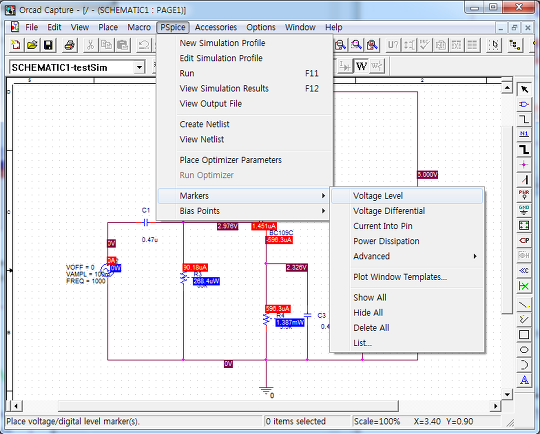Open the Bill of Materials toolbar icon

(x=472, y=45)
